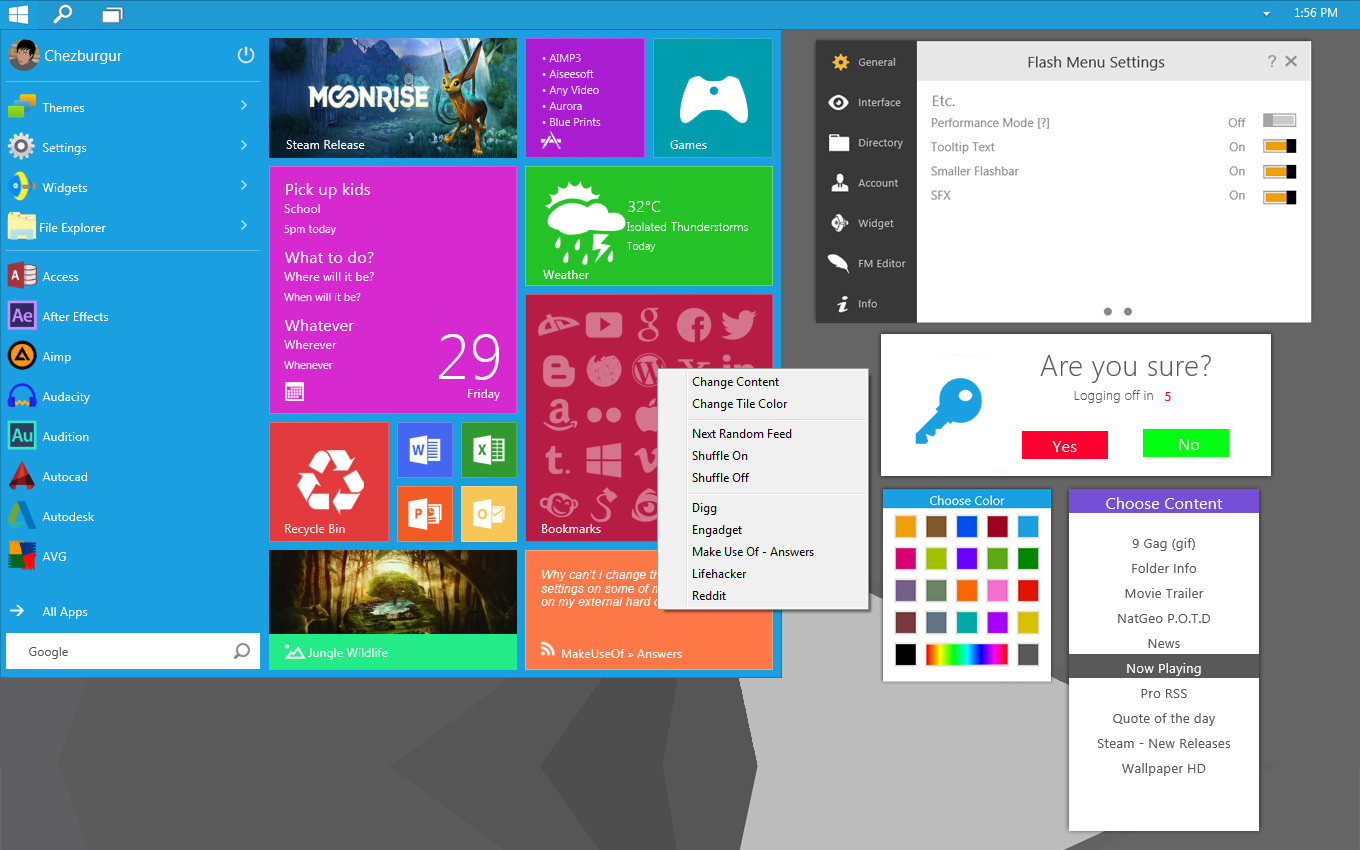Viewport: 1360px width, 850px height.
Task: Open the Outlook tile
Action: click(489, 514)
